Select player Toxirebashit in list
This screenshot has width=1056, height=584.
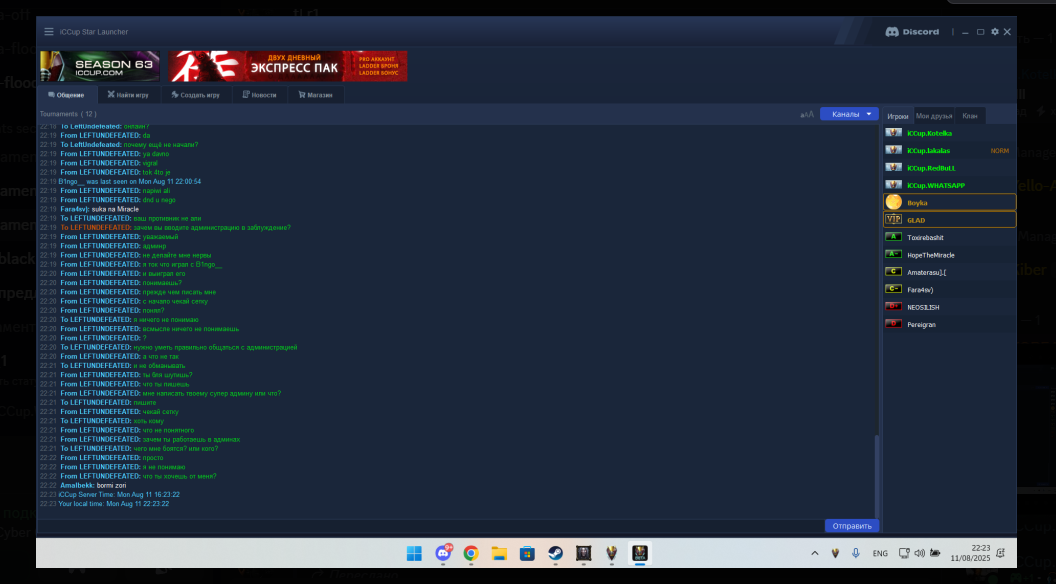949,237
